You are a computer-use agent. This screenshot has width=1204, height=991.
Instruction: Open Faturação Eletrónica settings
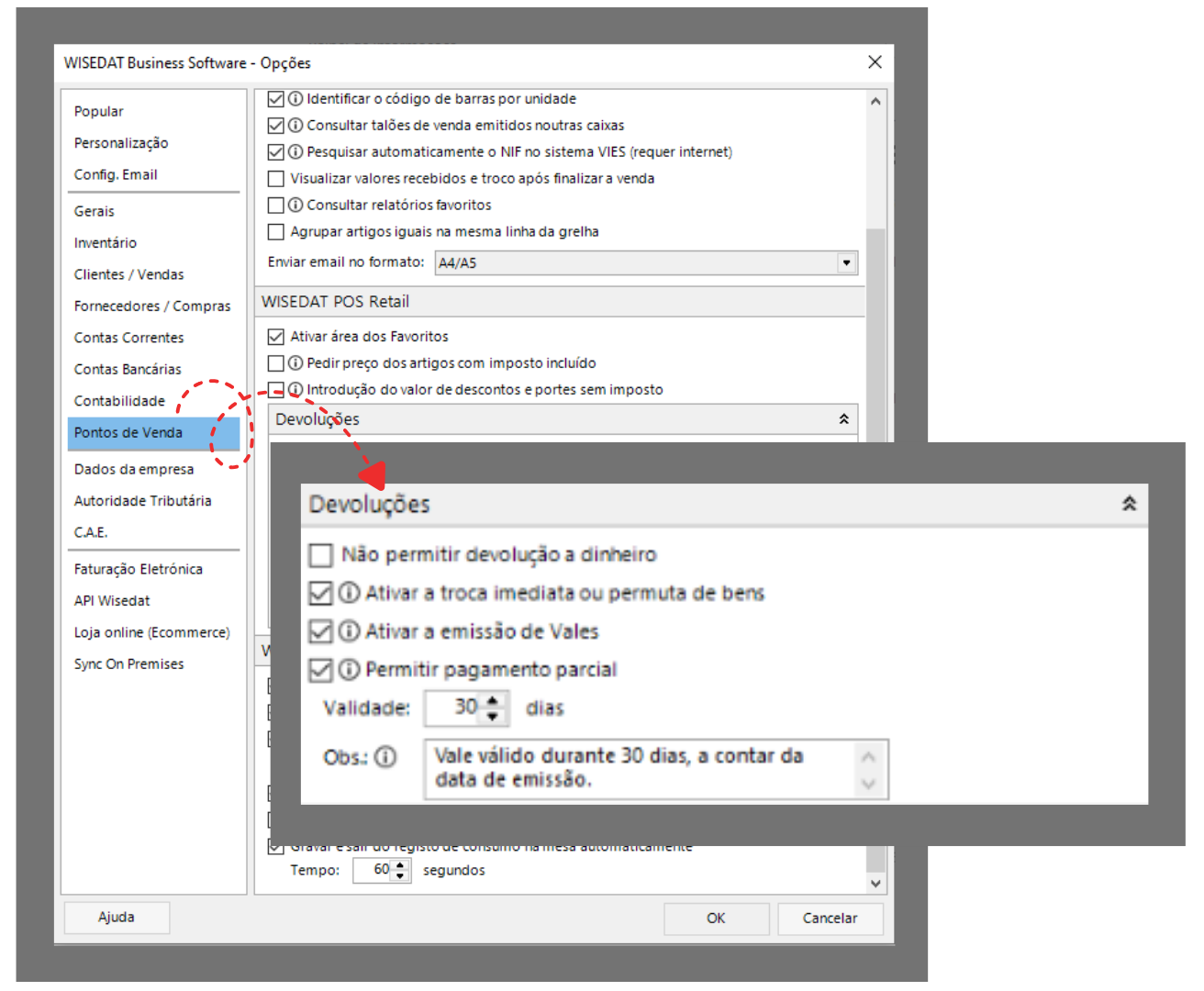[x=139, y=569]
